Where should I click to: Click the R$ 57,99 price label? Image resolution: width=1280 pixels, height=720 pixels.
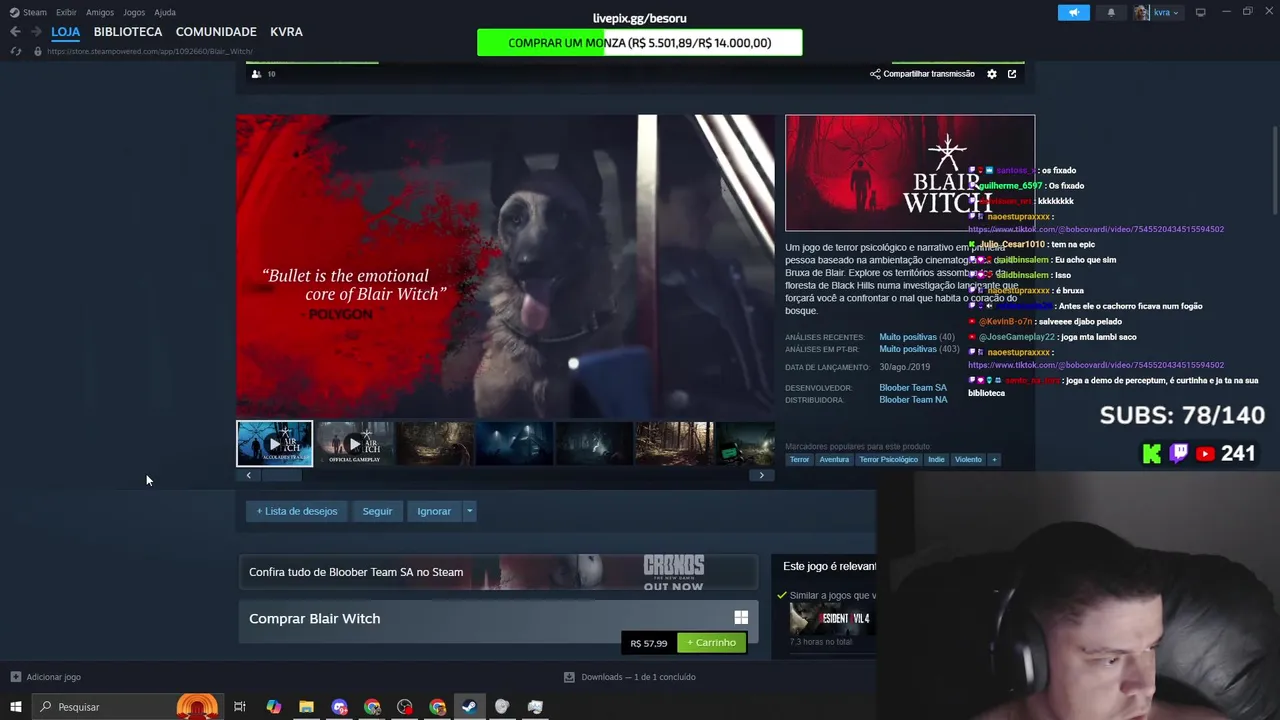649,643
